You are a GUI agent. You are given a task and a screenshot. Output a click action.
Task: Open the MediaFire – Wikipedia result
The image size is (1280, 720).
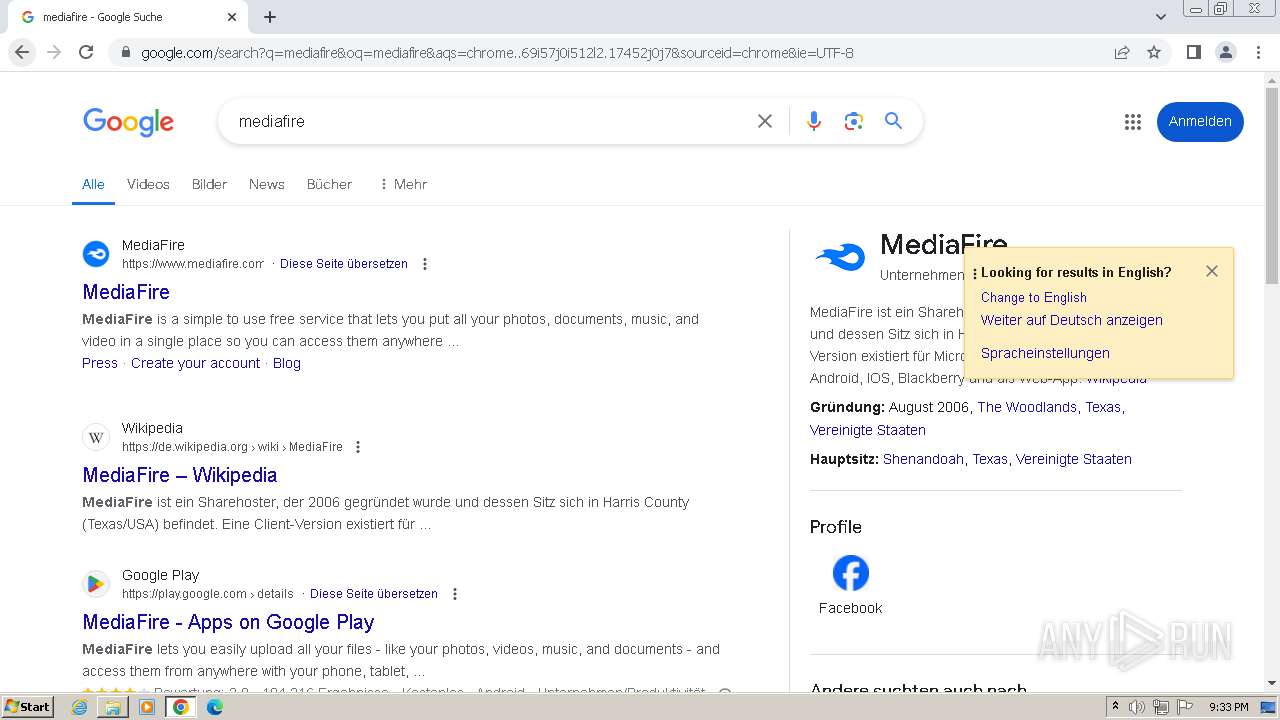(180, 475)
